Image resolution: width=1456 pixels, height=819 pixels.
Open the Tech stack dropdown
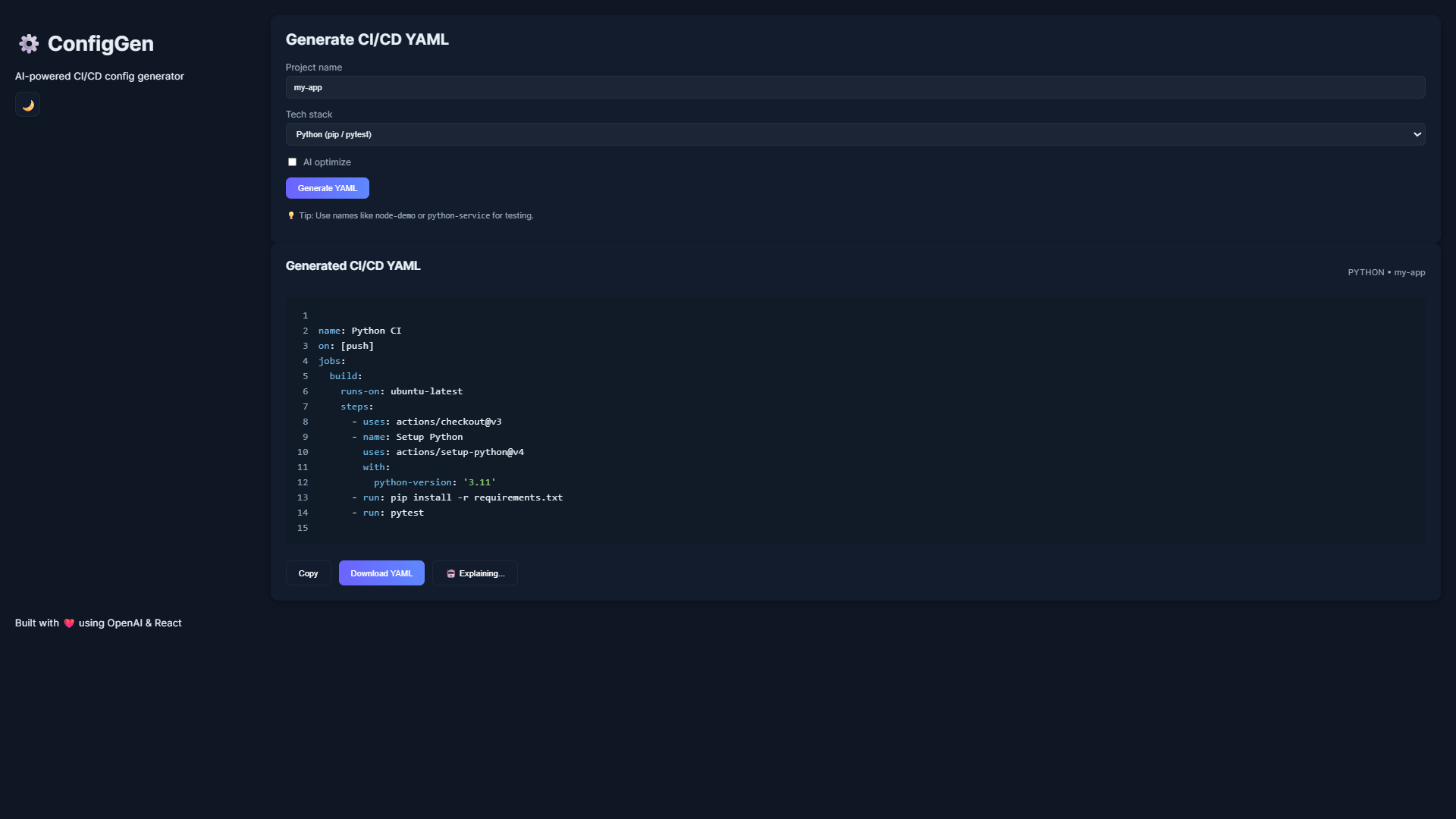[855, 134]
